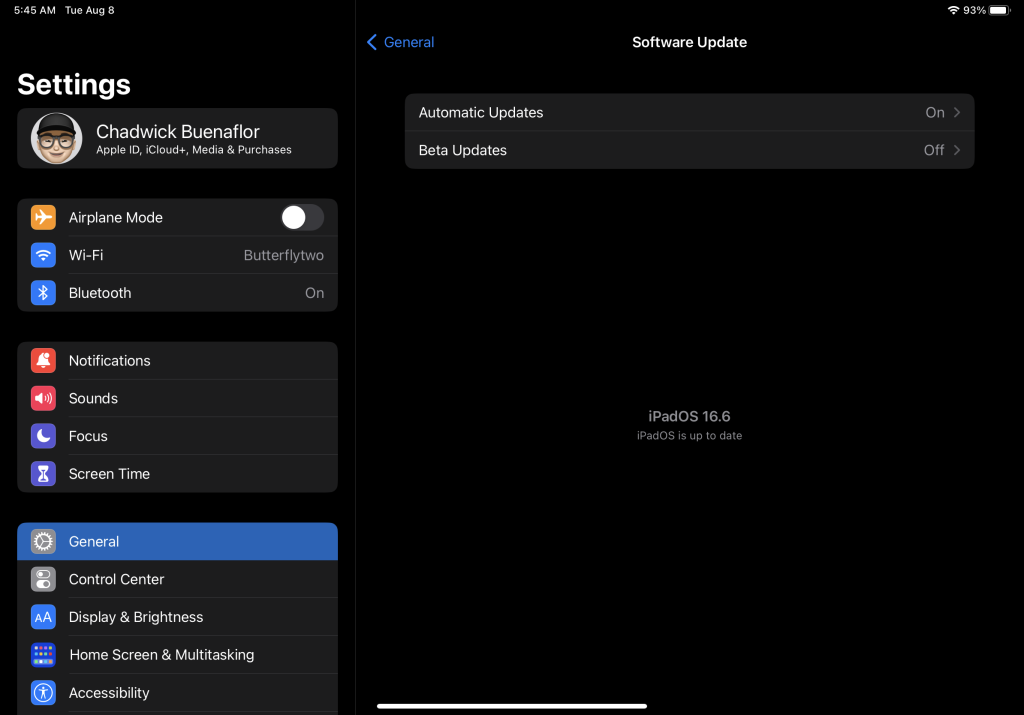Tap the Home Screen & Multitasking icon
The image size is (1024, 715).
[x=43, y=655]
